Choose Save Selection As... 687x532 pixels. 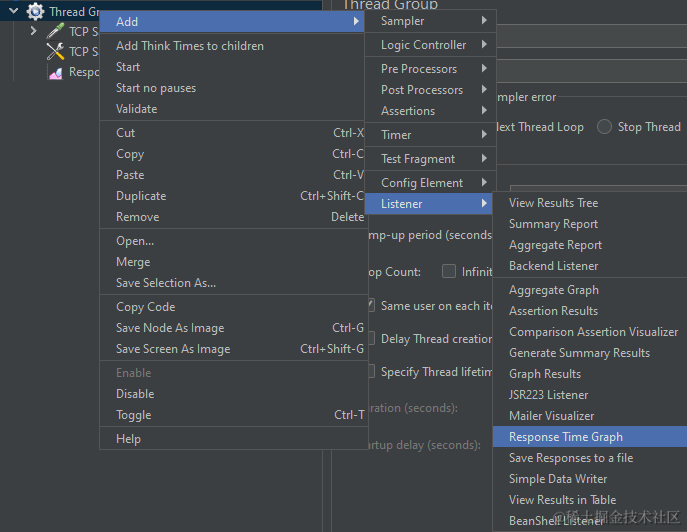click(234, 283)
